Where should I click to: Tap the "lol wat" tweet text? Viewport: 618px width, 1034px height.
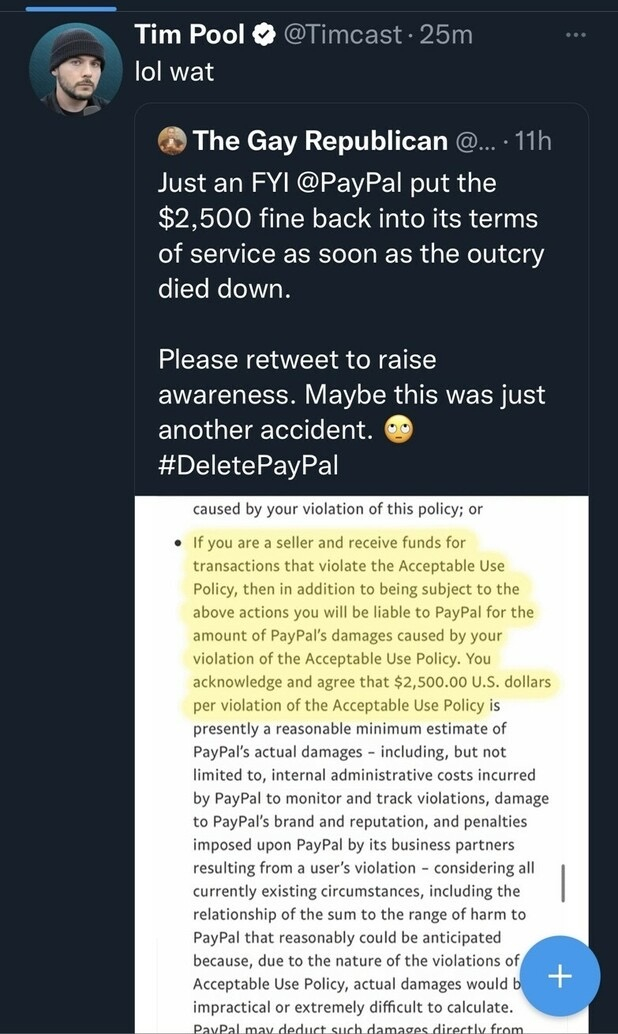point(175,72)
